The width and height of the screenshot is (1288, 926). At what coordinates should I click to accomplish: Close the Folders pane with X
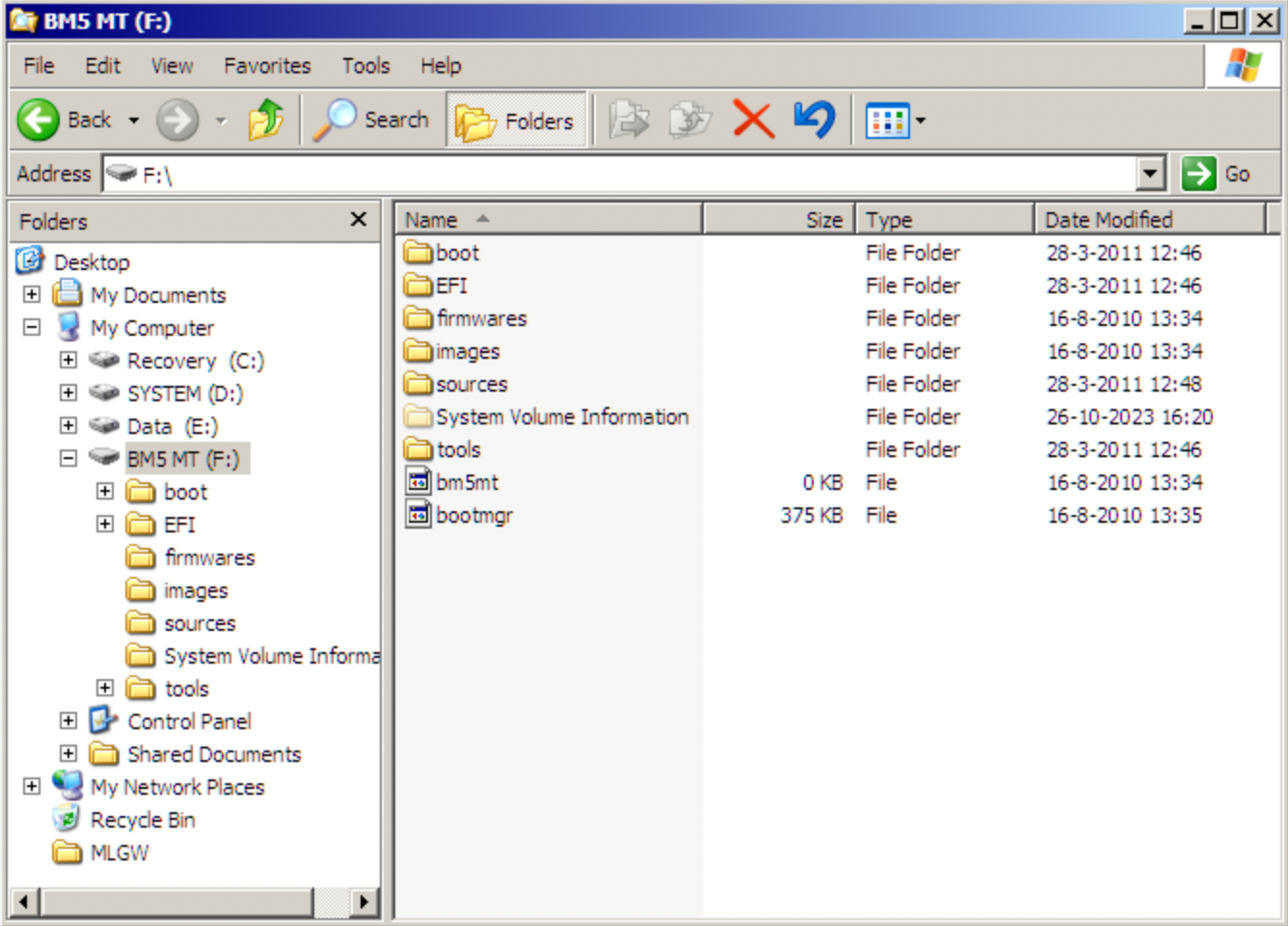point(359,220)
